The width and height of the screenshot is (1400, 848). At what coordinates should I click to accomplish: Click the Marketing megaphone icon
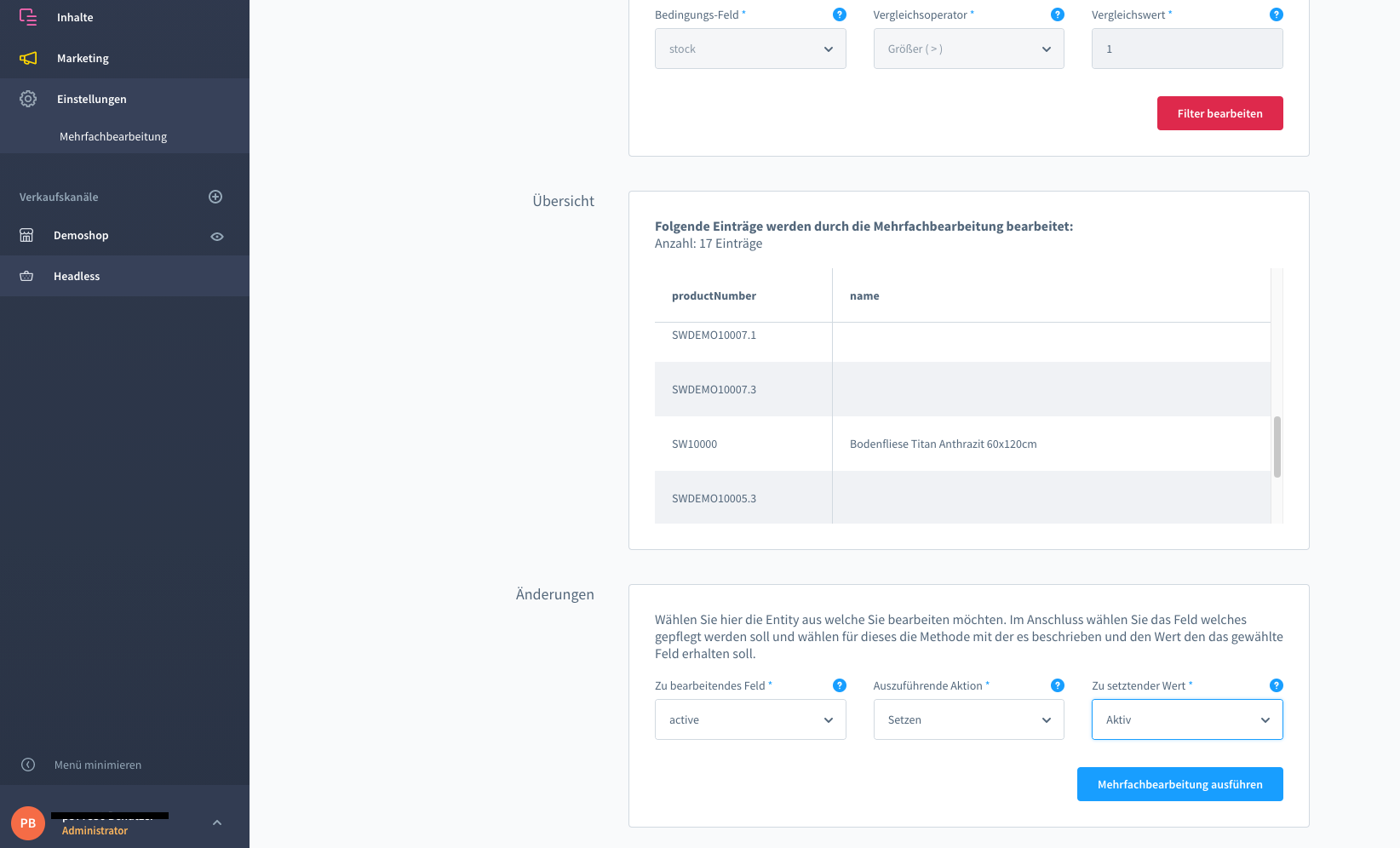pos(28,58)
